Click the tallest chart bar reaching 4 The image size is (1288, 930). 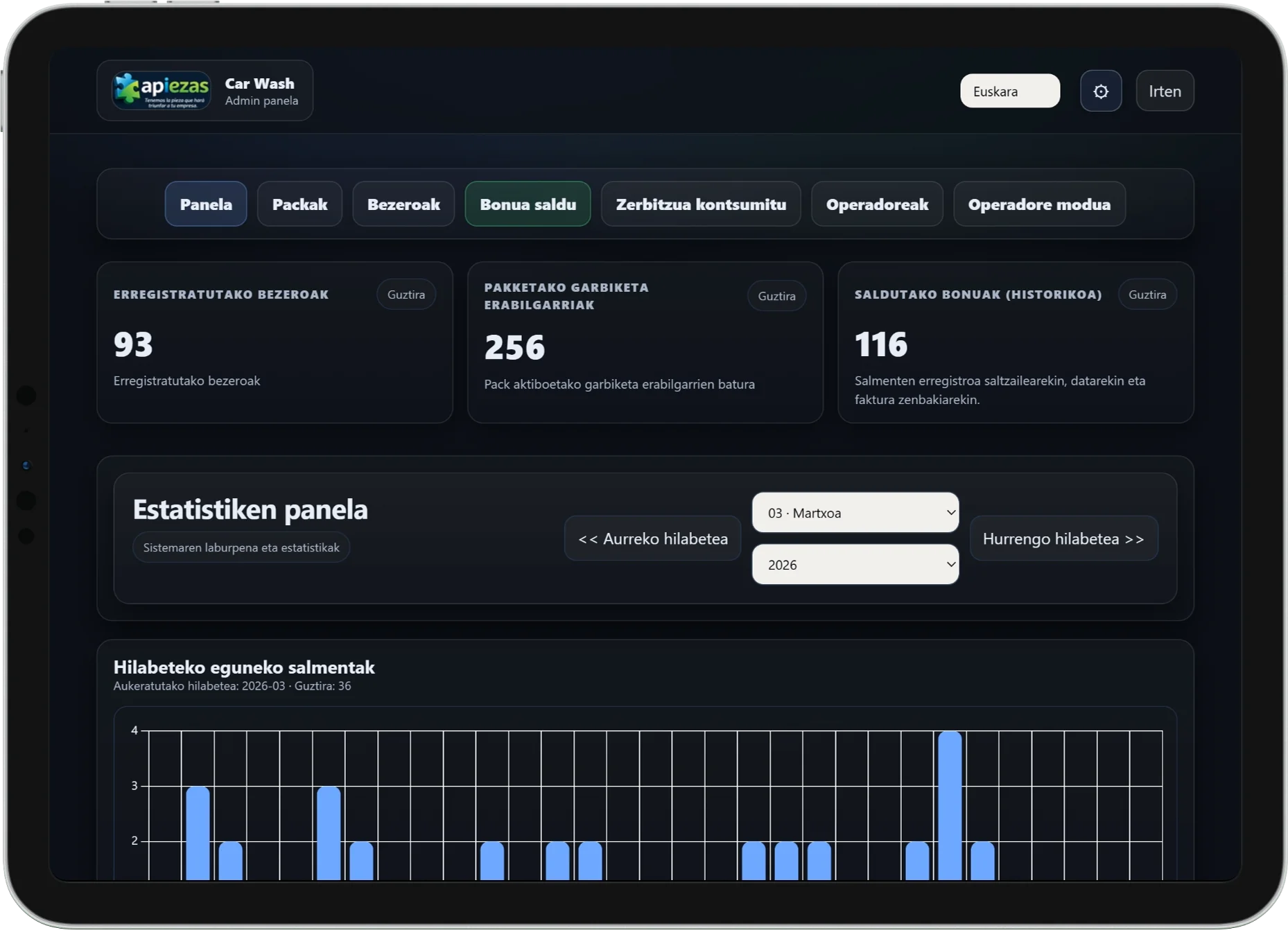pos(950,804)
